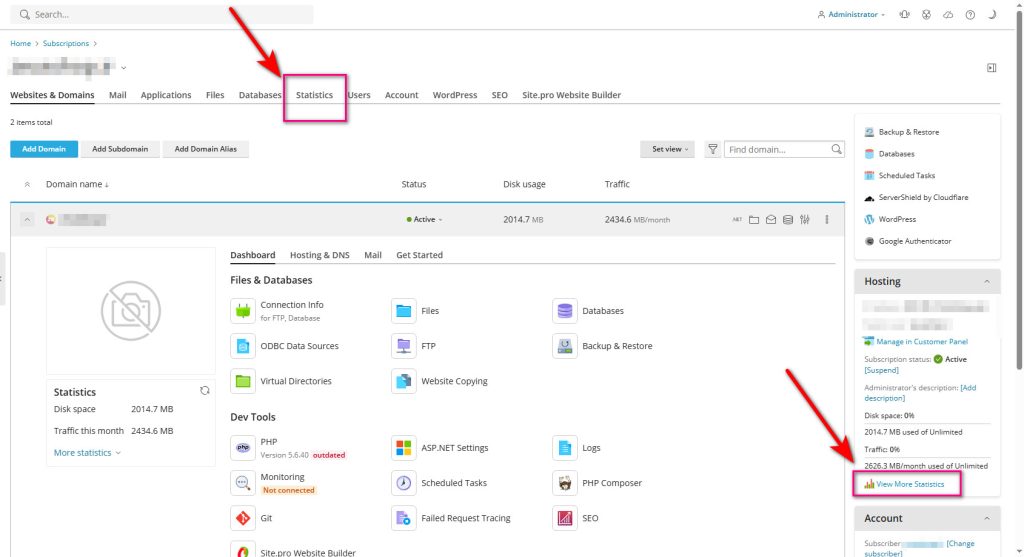1024x557 pixels.
Task: Collapse the domain row with the chevron toggle
Action: [27, 220]
